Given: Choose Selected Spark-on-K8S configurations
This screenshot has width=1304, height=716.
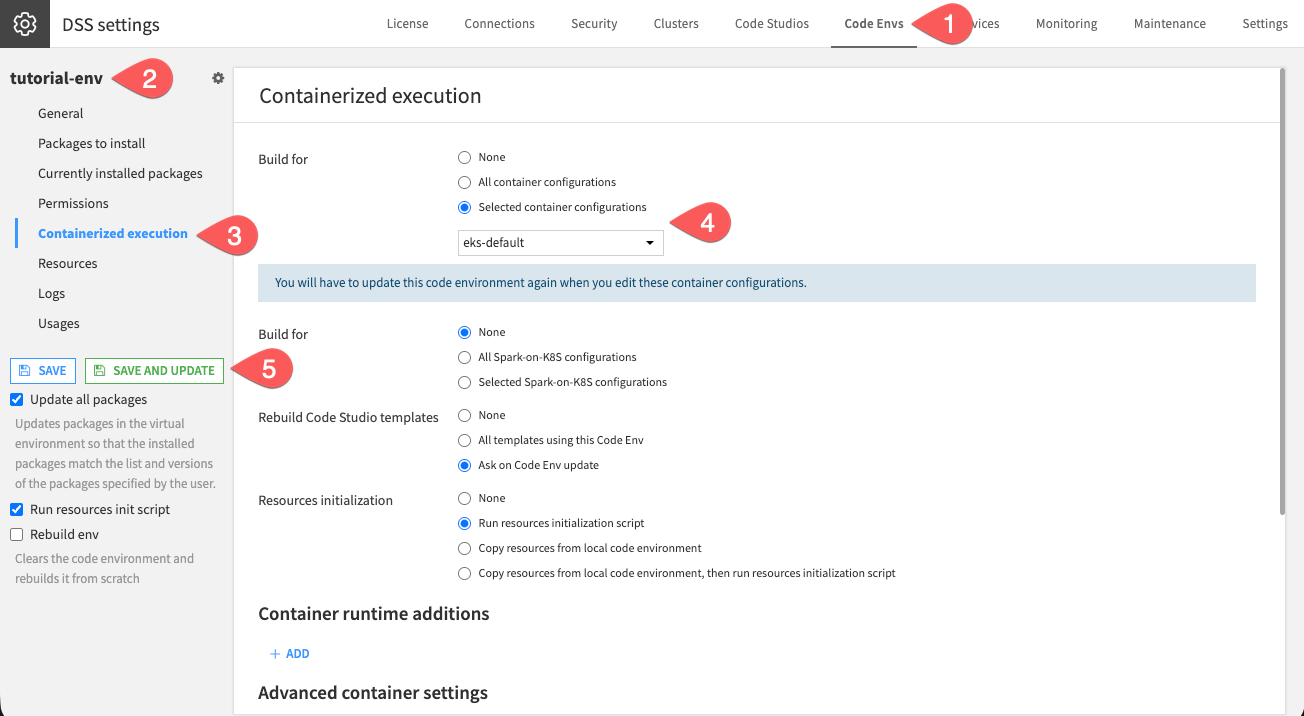Looking at the screenshot, I should click(464, 382).
